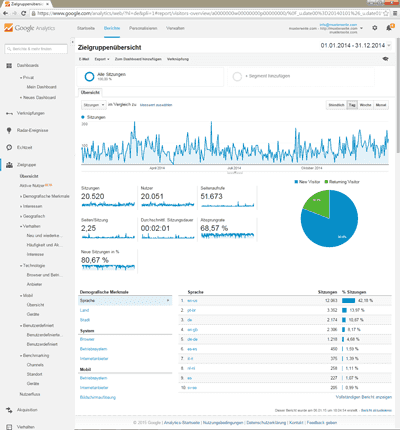The height and width of the screenshot is (430, 400).
Task: Open the Sitzungen metric dropdown
Action: point(94,105)
